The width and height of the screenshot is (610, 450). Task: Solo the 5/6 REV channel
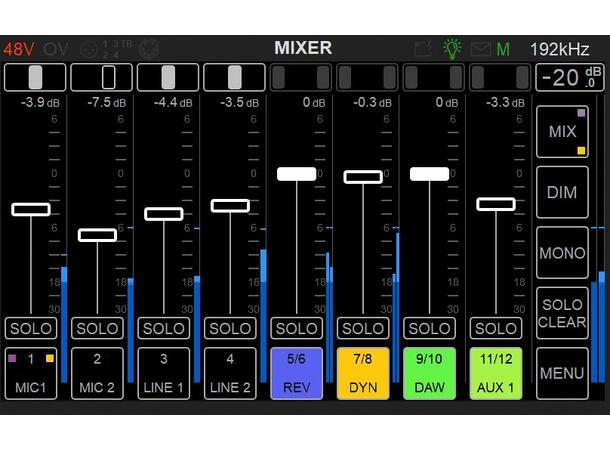click(296, 329)
